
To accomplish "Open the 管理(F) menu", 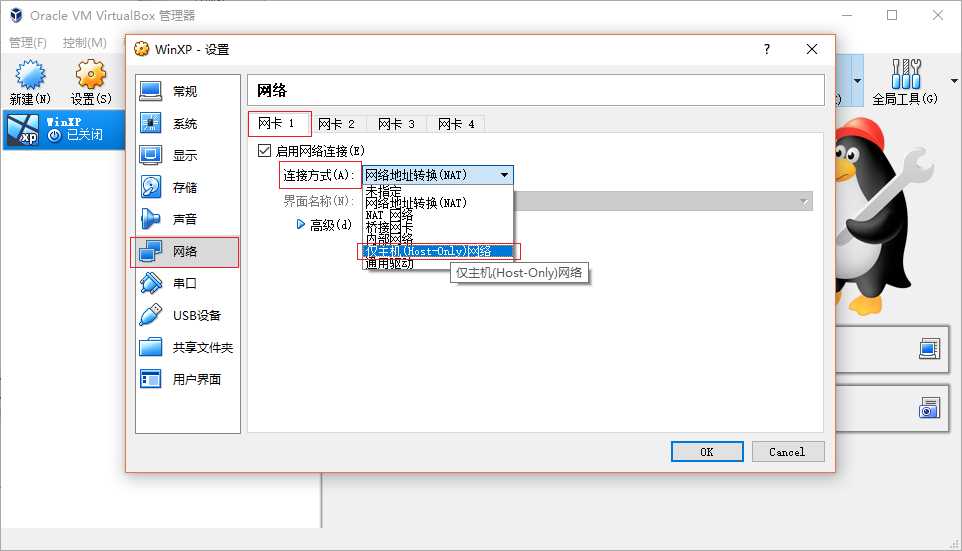I will [28, 42].
